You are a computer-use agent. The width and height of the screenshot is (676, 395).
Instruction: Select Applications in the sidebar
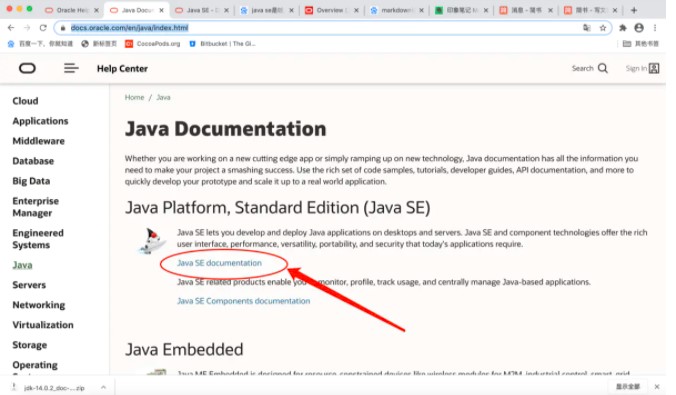click(x=41, y=121)
